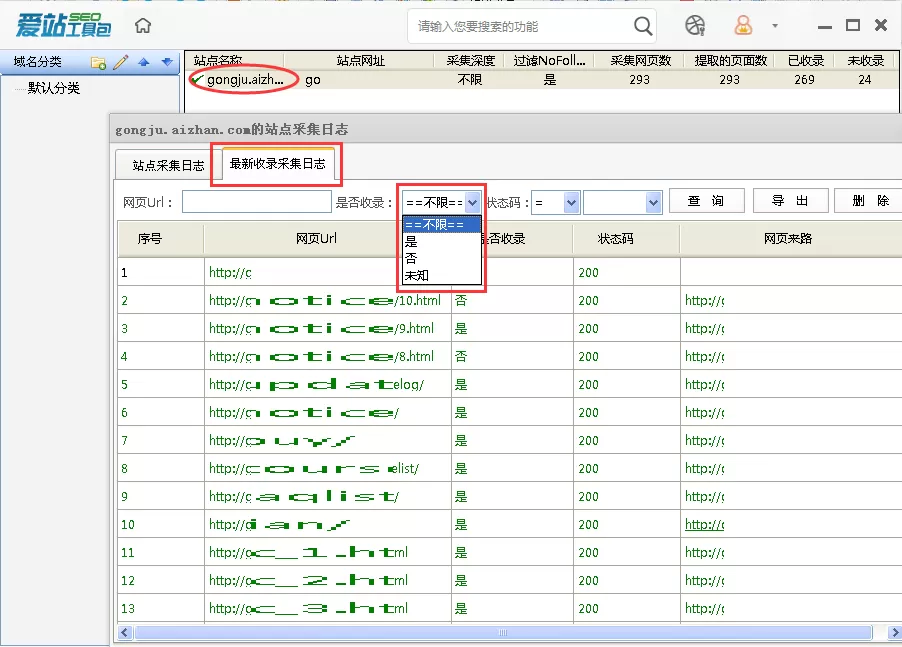This screenshot has width=902, height=647.
Task: Click the 网页来路 column header
Action: pos(788,239)
